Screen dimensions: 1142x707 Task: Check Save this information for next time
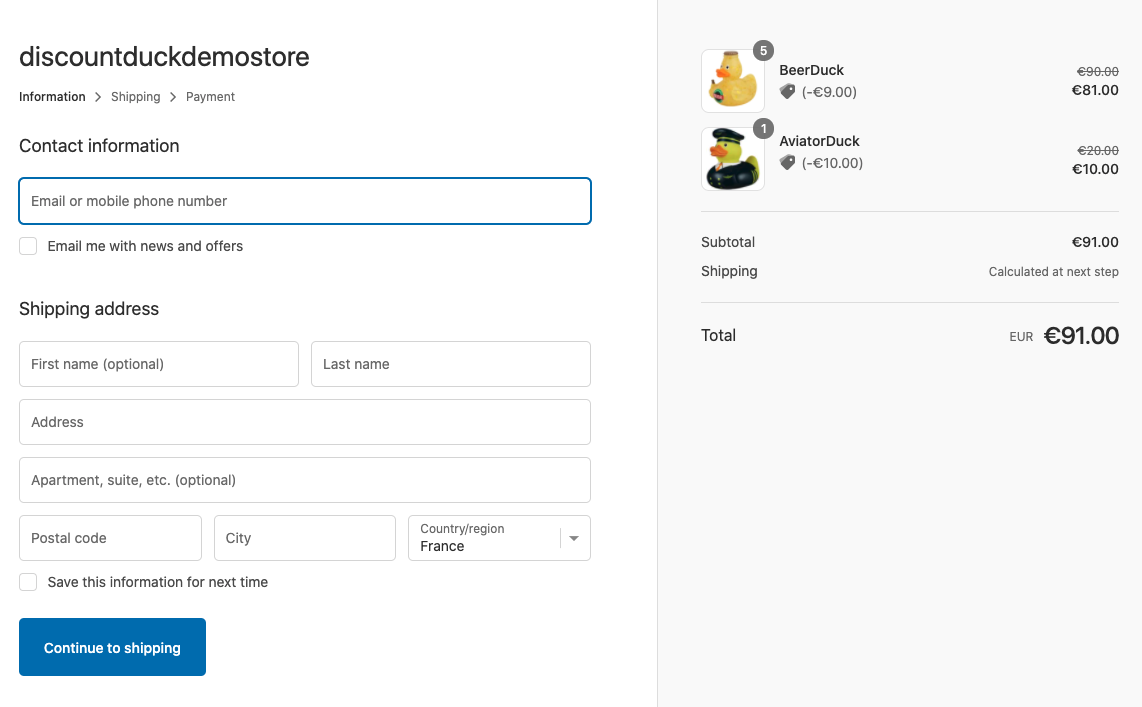(x=28, y=582)
